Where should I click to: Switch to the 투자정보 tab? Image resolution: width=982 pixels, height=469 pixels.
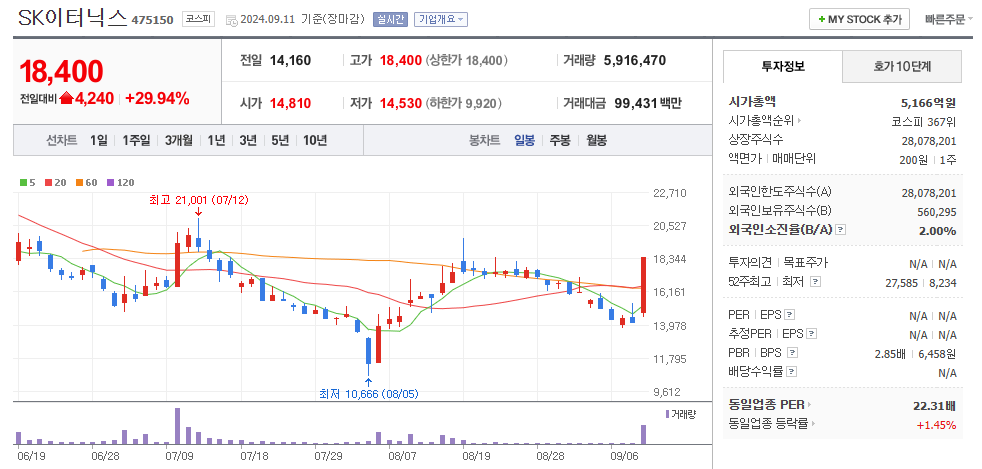tap(783, 66)
